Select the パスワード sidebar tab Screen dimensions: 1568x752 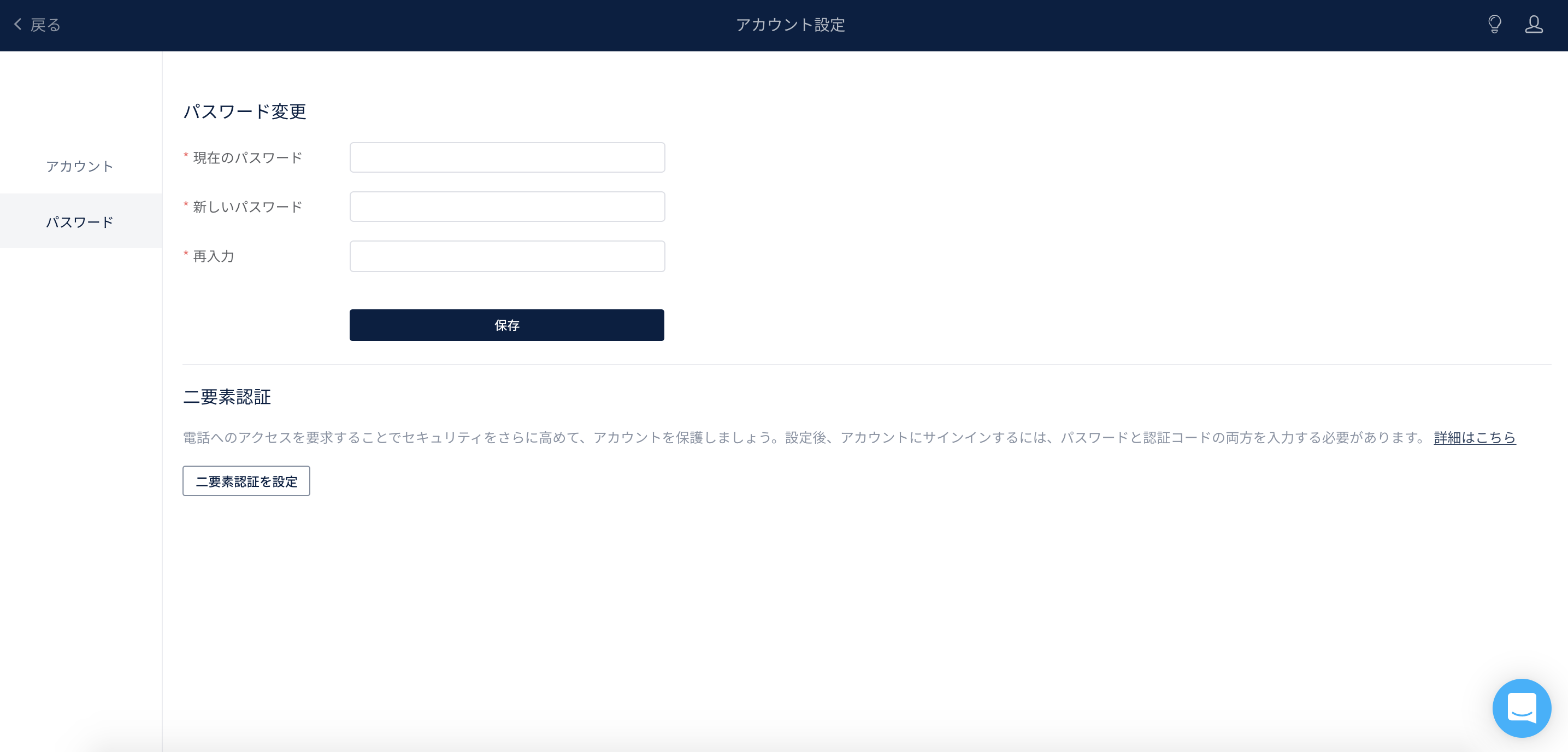(x=80, y=222)
